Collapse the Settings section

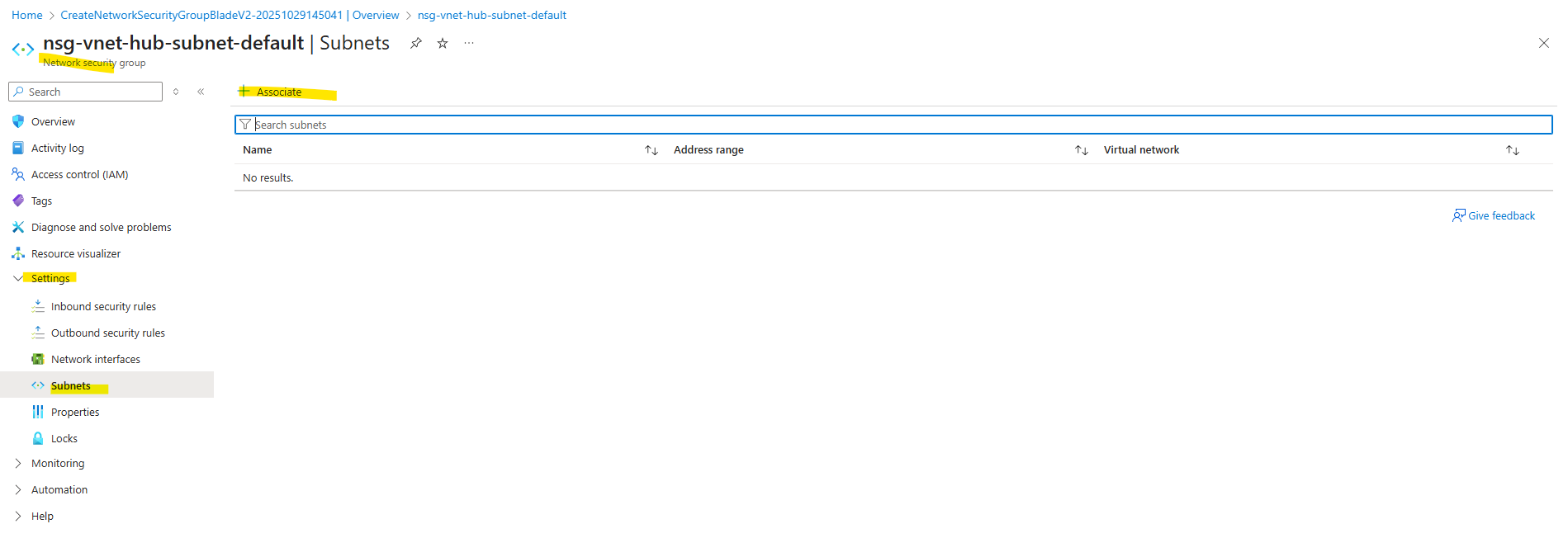point(18,278)
